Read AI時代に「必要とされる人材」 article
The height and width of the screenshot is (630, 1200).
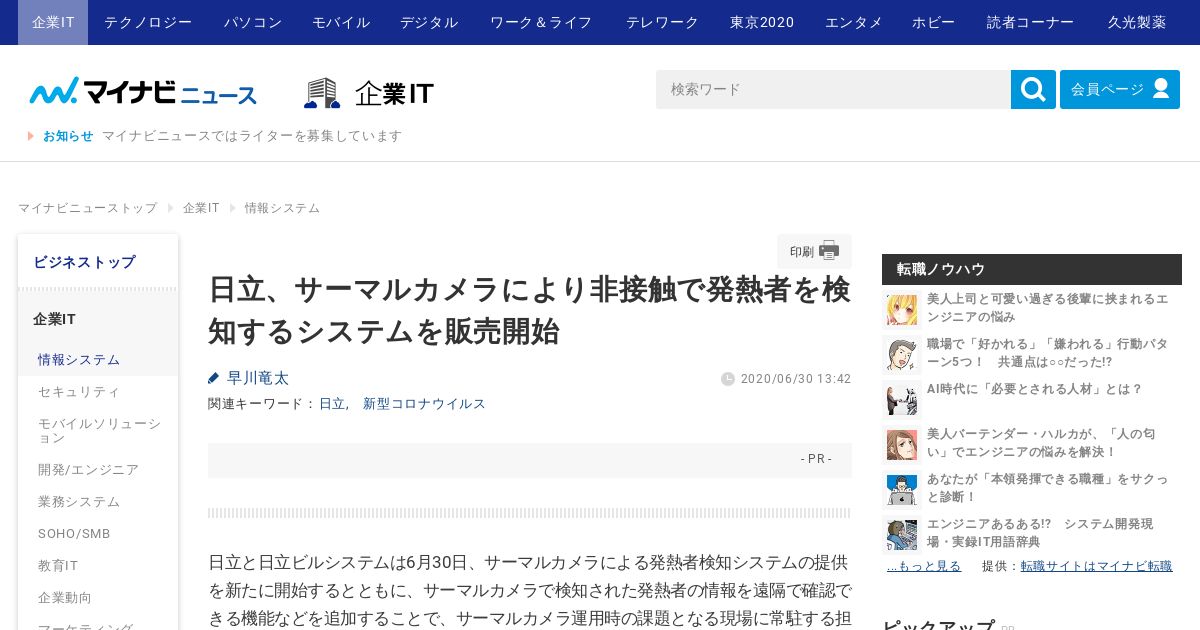coord(1034,389)
